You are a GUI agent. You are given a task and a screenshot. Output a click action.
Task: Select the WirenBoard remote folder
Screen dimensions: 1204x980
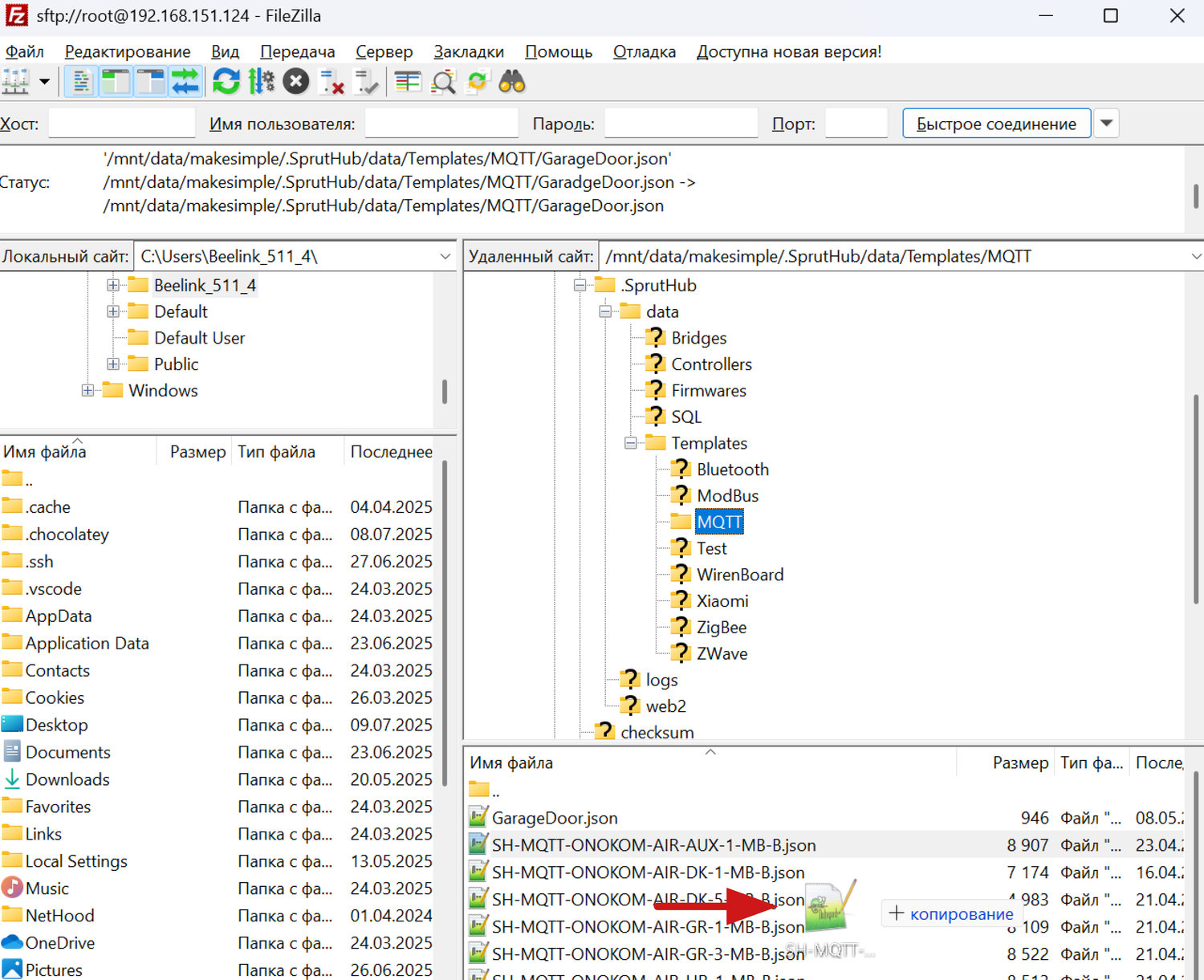tap(740, 575)
